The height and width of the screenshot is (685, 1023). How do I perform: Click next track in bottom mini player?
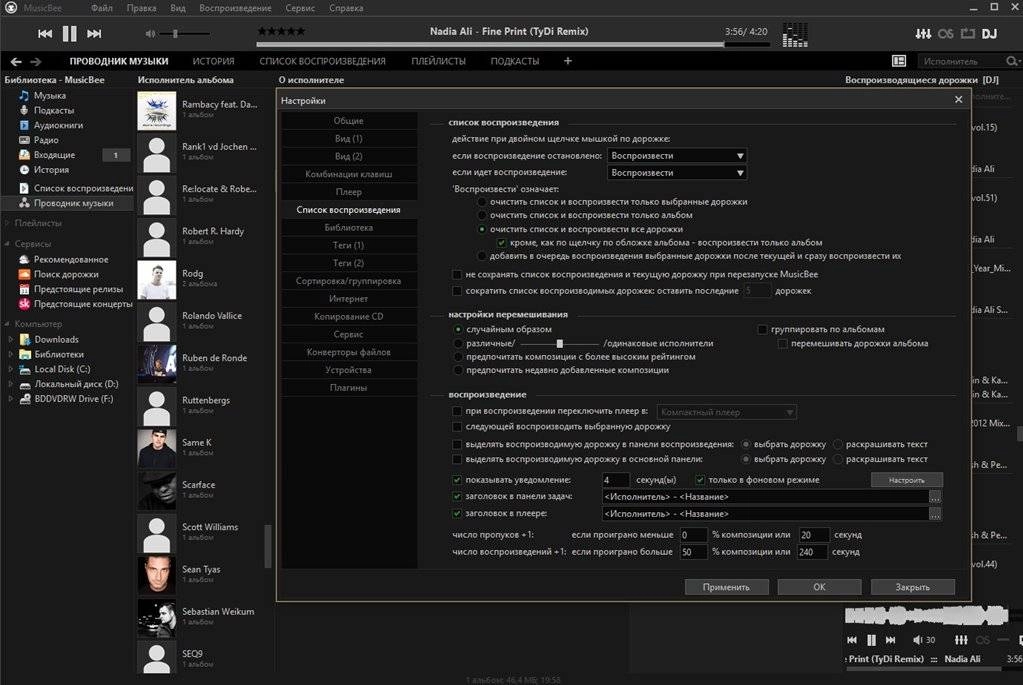coord(891,640)
